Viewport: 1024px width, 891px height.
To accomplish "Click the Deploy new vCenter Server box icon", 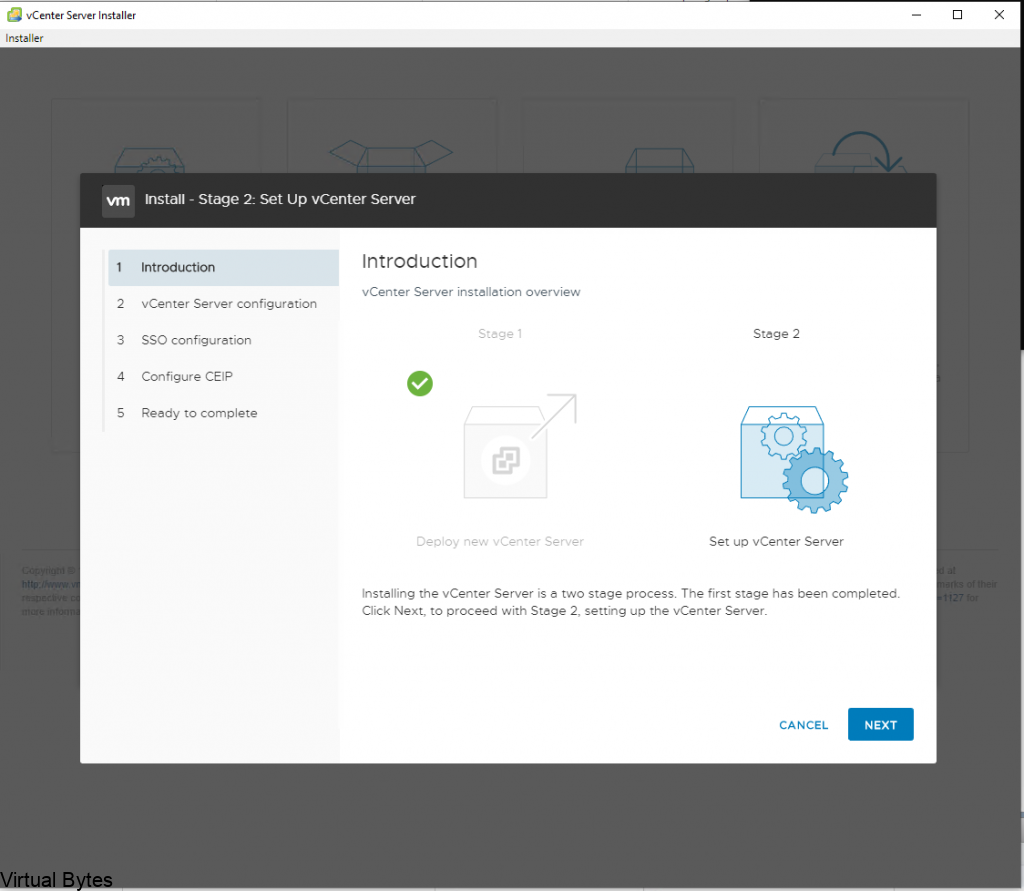I will coord(520,447).
